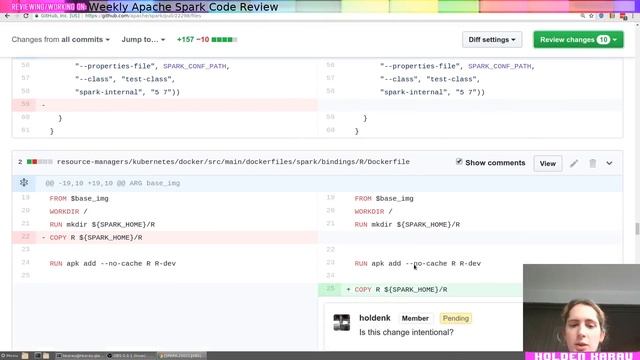This screenshot has width=640, height=360.
Task: Click the View button for the R Dockerfile
Action: [547, 163]
